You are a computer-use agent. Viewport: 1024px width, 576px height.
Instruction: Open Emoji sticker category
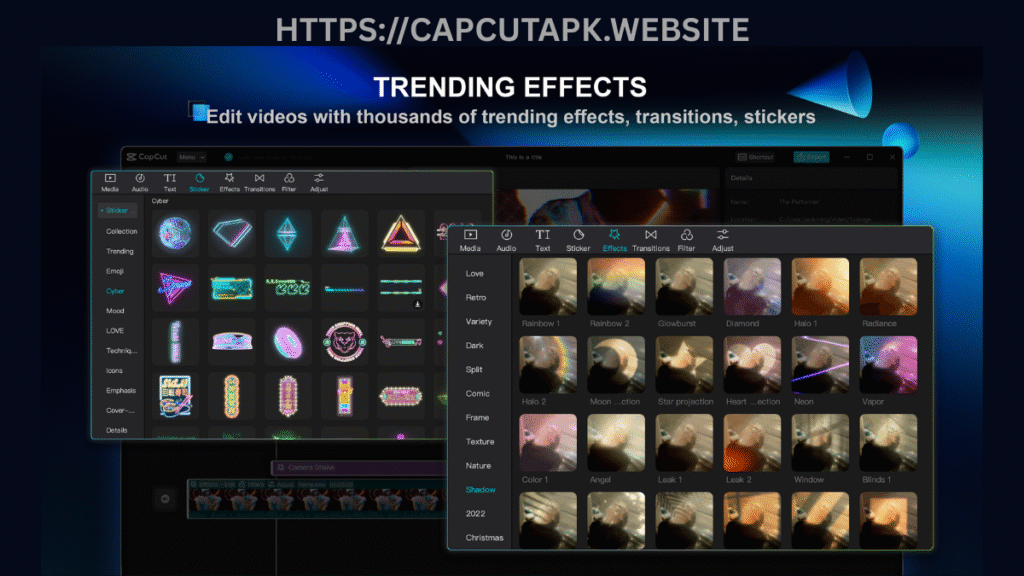coord(114,271)
